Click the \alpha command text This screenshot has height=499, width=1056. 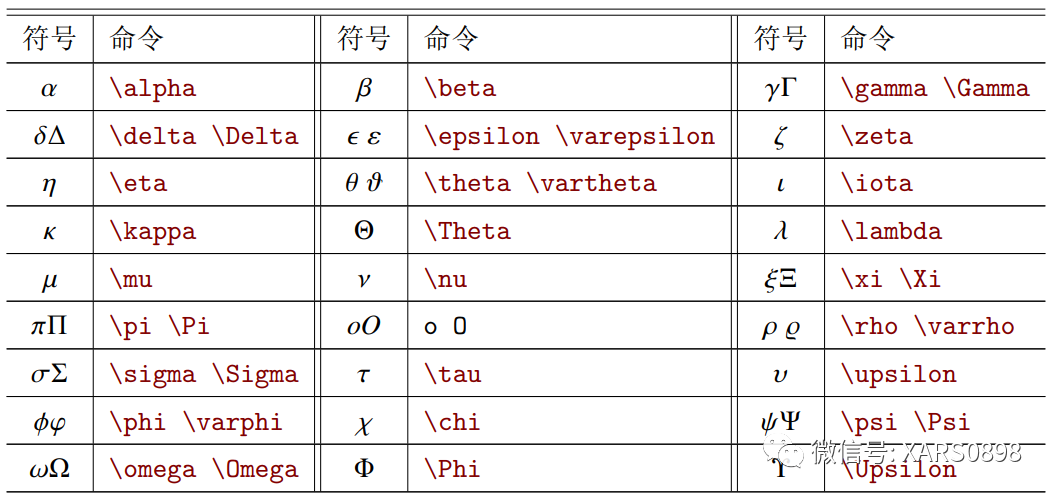(x=153, y=88)
